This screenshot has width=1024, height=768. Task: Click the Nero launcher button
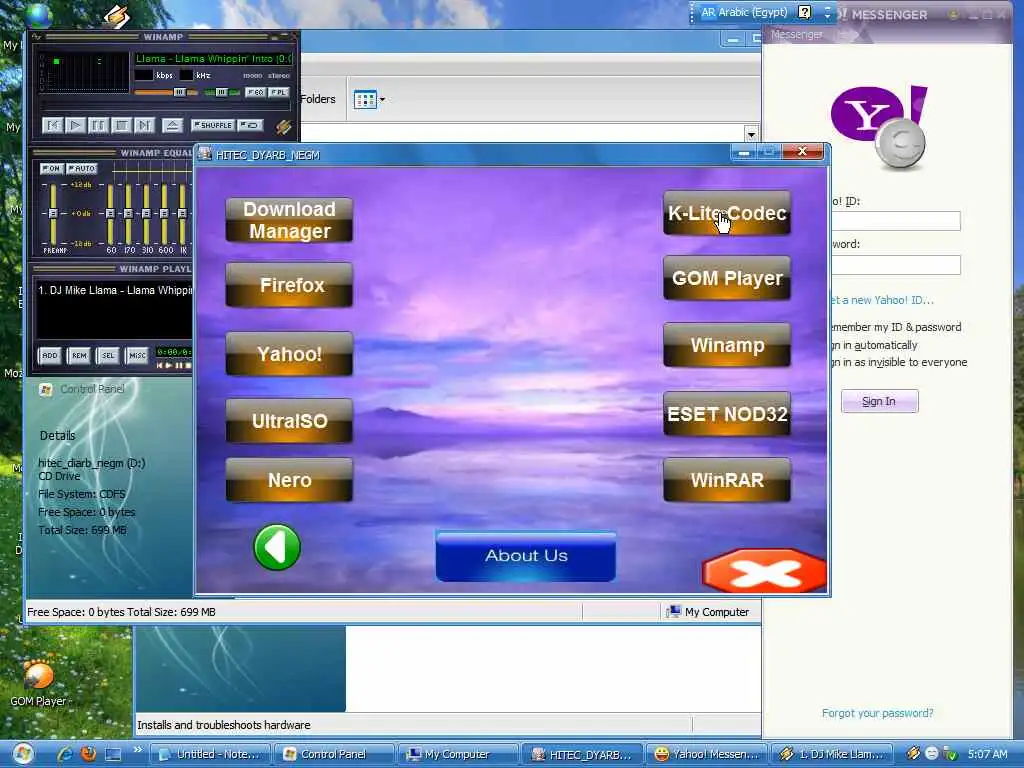pyautogui.click(x=289, y=480)
